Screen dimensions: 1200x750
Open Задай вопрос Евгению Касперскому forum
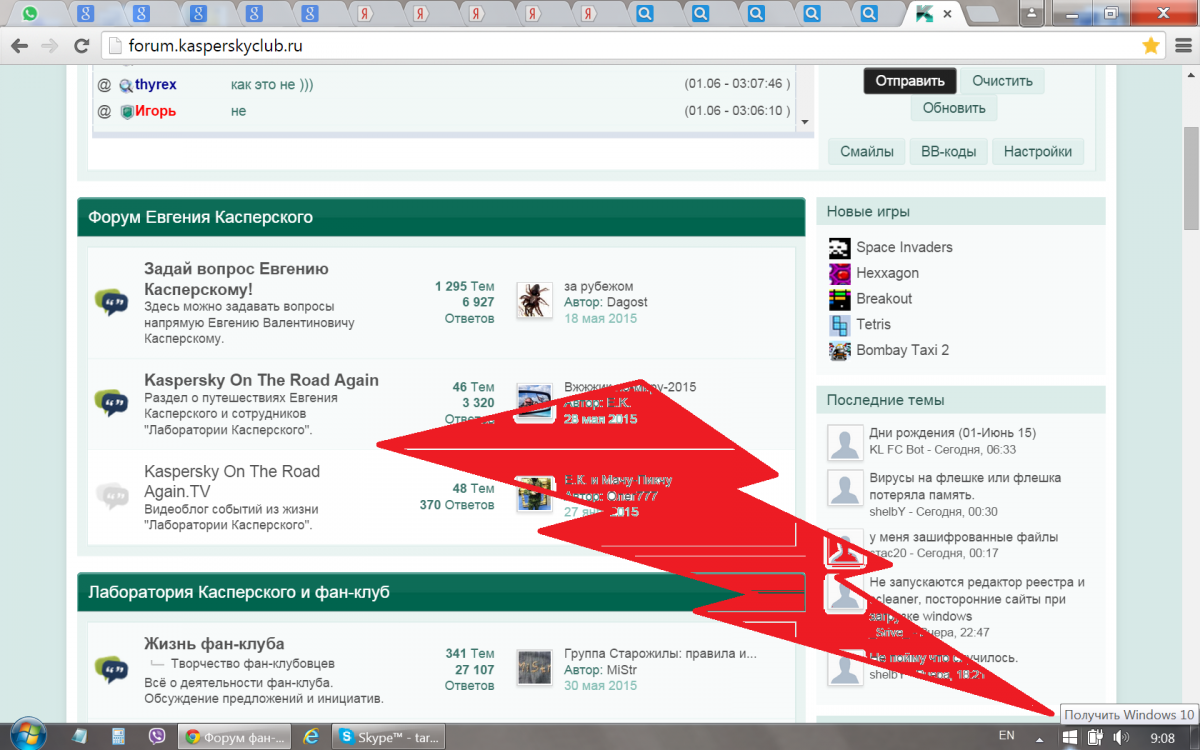coord(236,279)
